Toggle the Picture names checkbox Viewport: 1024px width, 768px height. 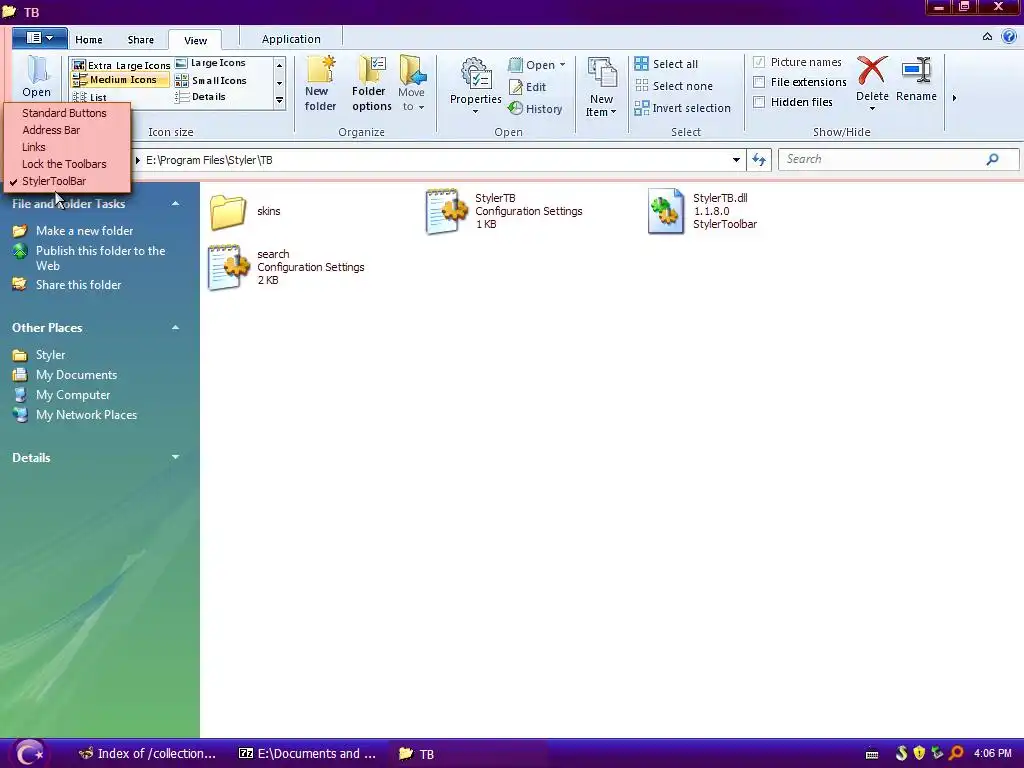pyautogui.click(x=758, y=62)
